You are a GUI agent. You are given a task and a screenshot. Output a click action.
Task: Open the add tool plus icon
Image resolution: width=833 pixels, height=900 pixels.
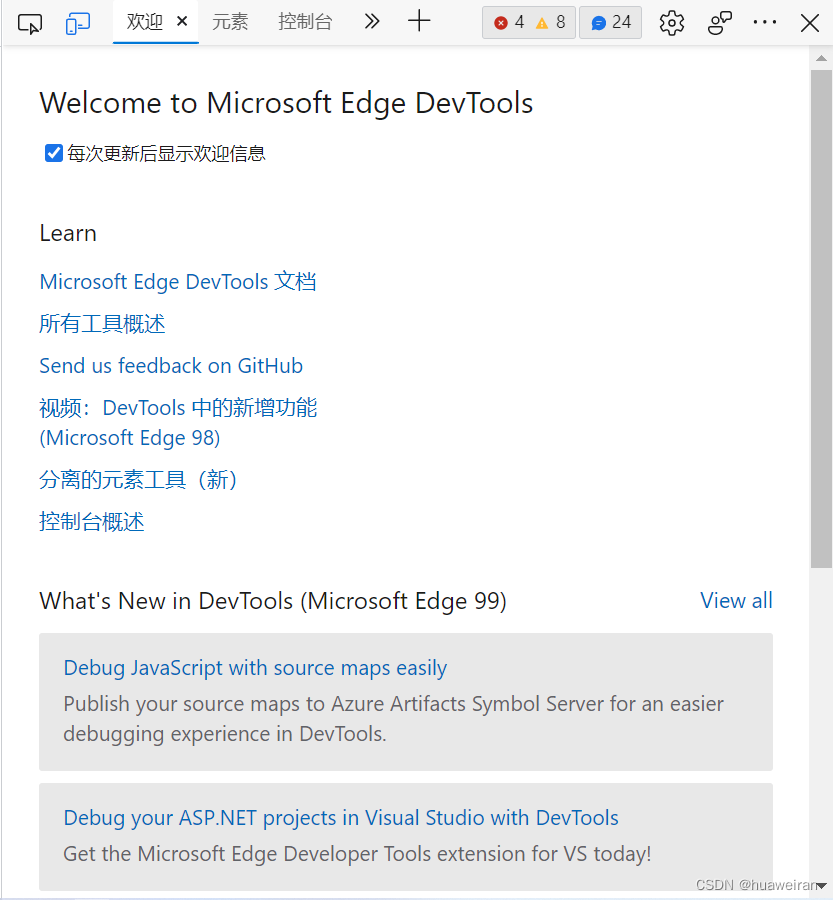coord(419,21)
